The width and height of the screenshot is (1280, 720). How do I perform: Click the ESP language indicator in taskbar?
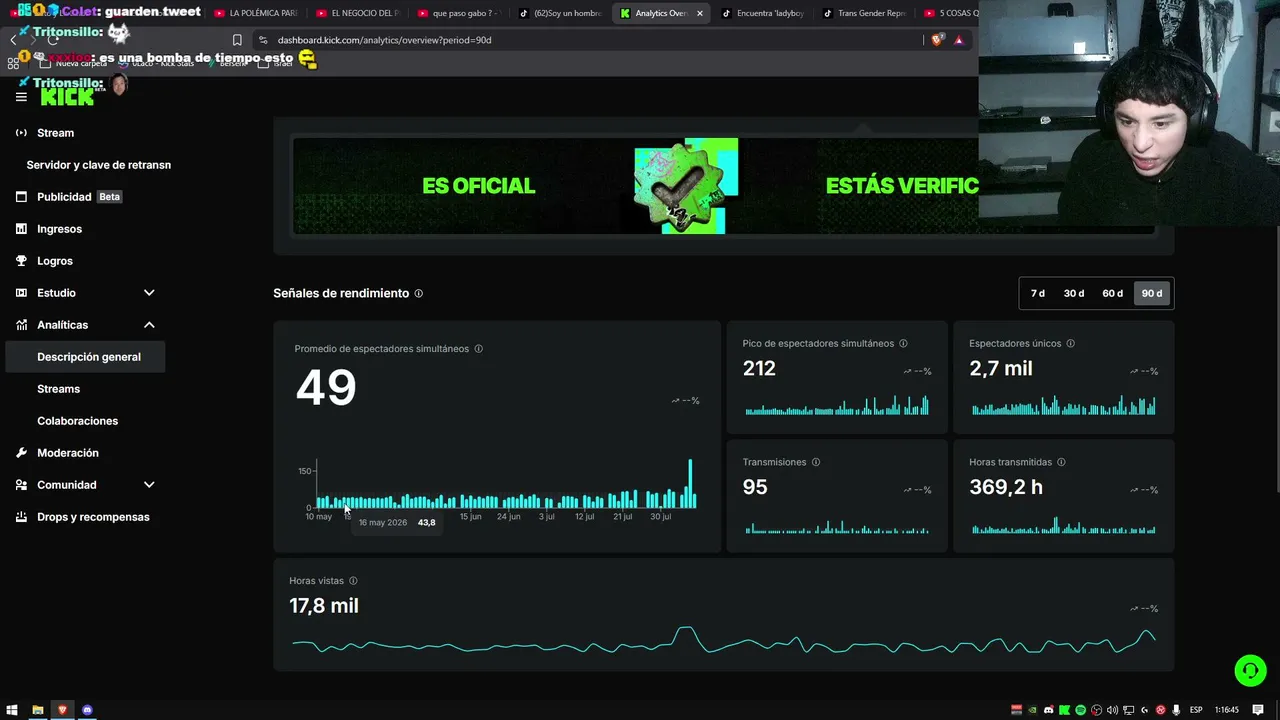click(x=1196, y=710)
